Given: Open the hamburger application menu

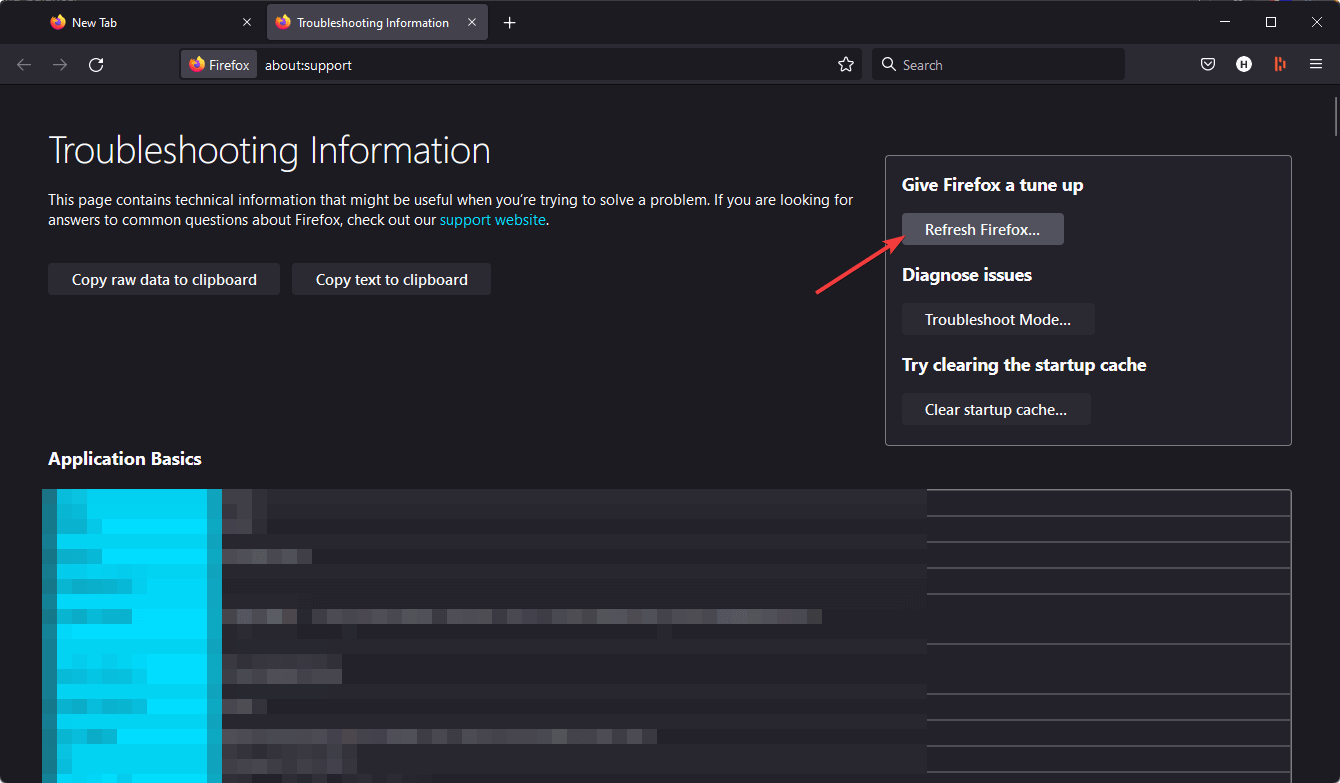Looking at the screenshot, I should tap(1316, 65).
